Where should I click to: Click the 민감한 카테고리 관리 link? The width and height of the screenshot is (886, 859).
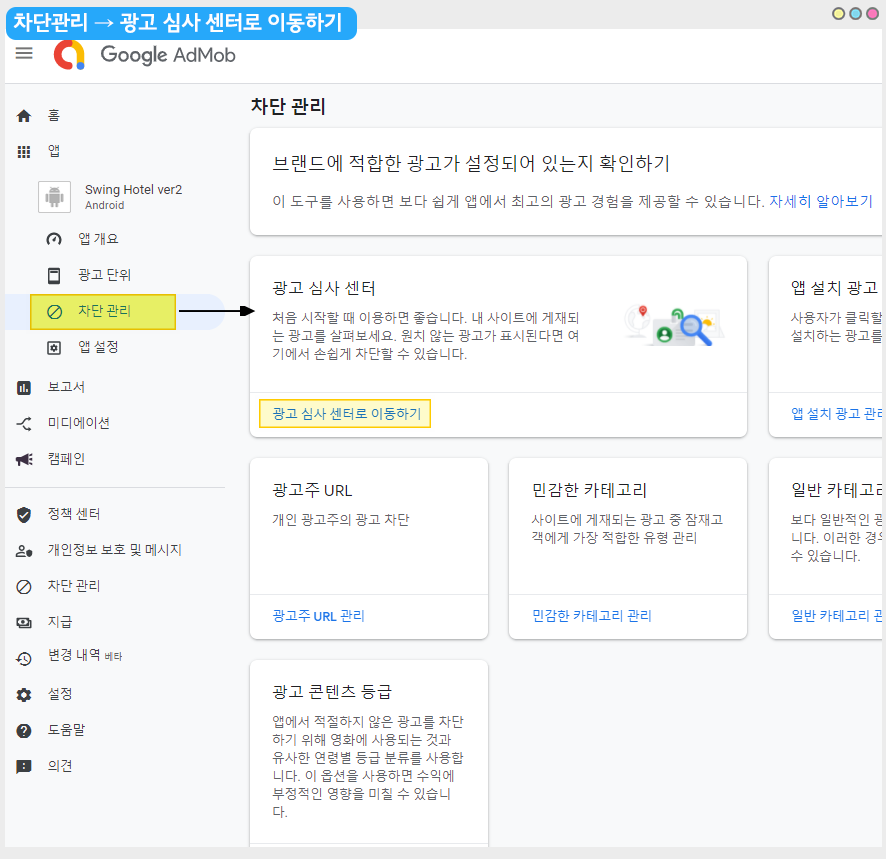(x=592, y=616)
